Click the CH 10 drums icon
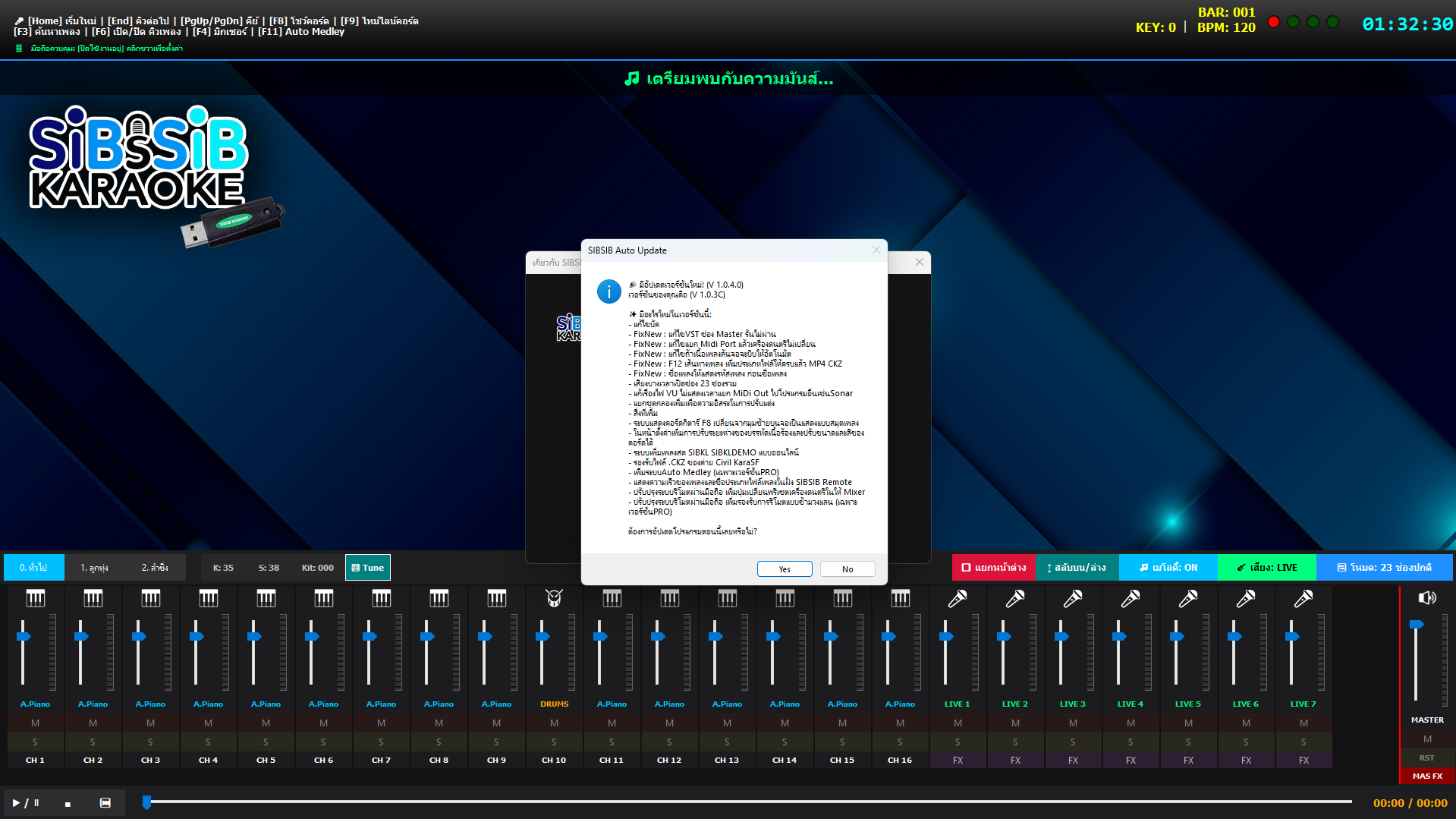 tap(554, 599)
